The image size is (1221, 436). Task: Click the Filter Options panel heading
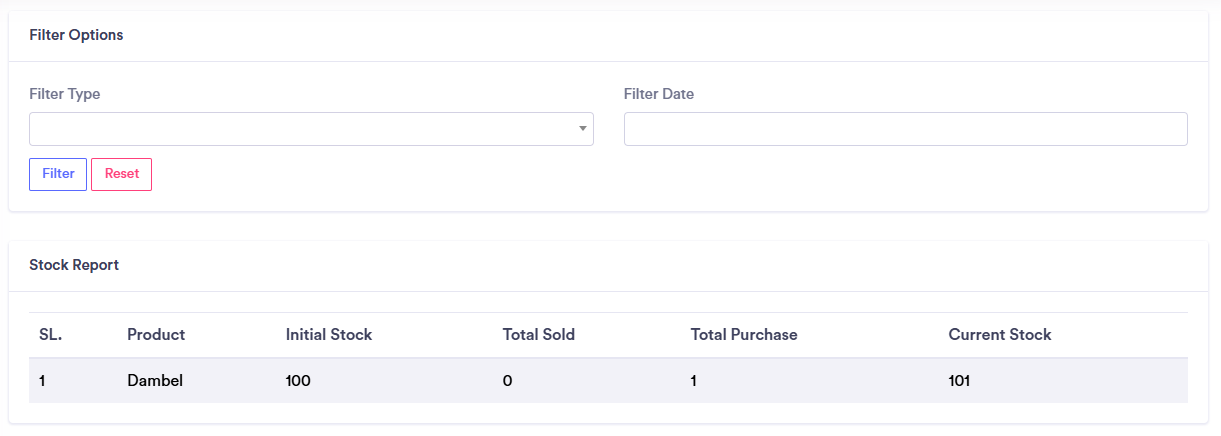(x=76, y=35)
